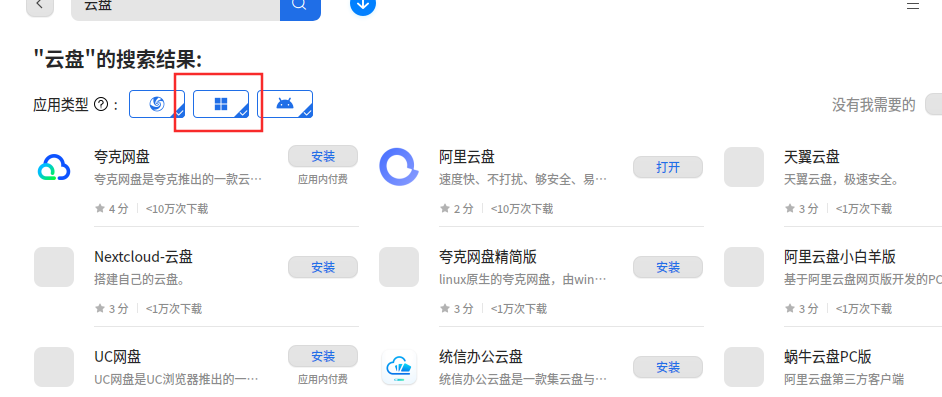Image resolution: width=942 pixels, height=397 pixels.
Task: Install 夸克网盘精简版
Action: click(x=668, y=267)
